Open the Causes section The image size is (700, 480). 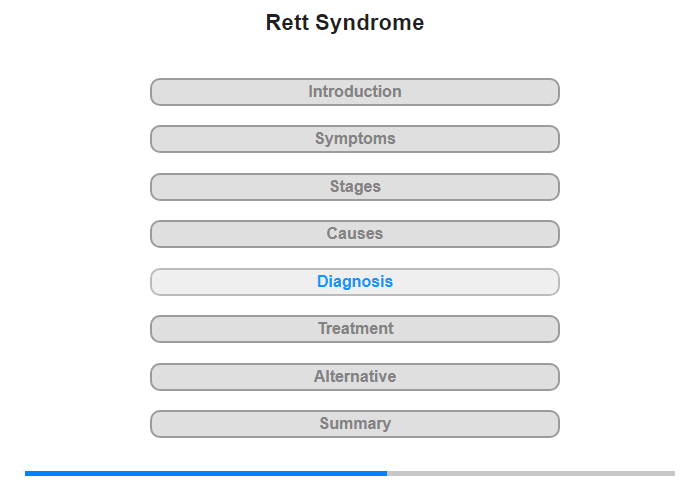[354, 234]
